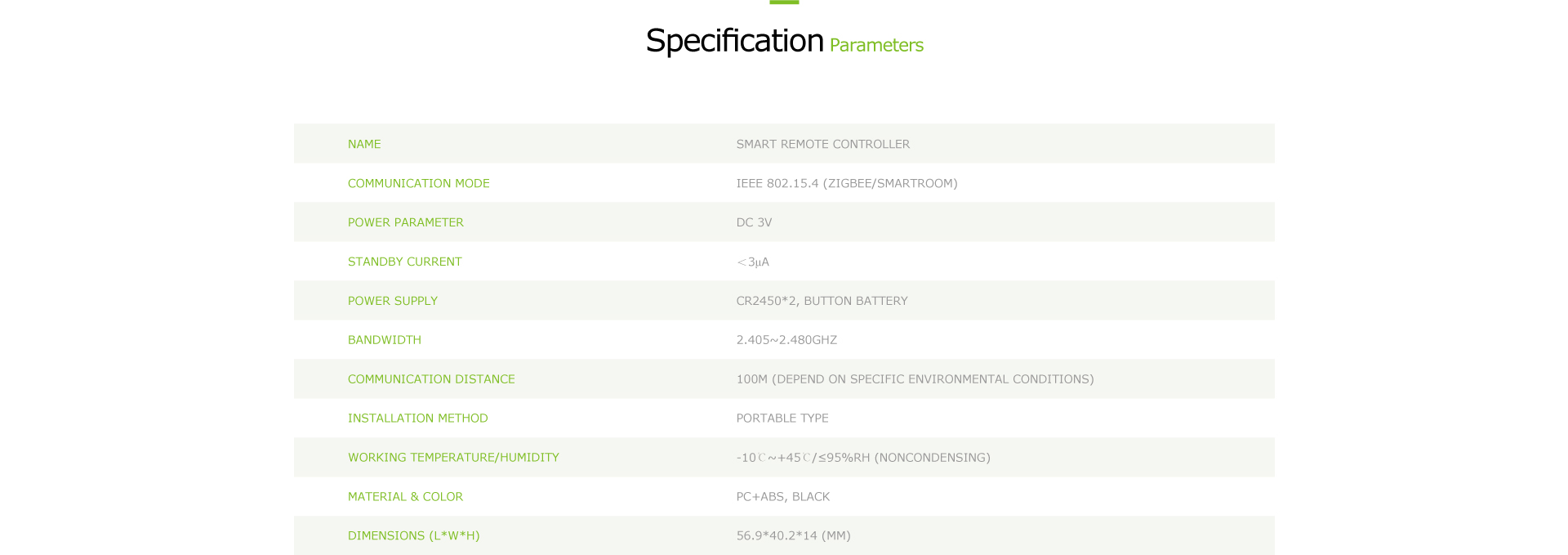
Task: Click the PORTABLE TYPE value
Action: (782, 418)
